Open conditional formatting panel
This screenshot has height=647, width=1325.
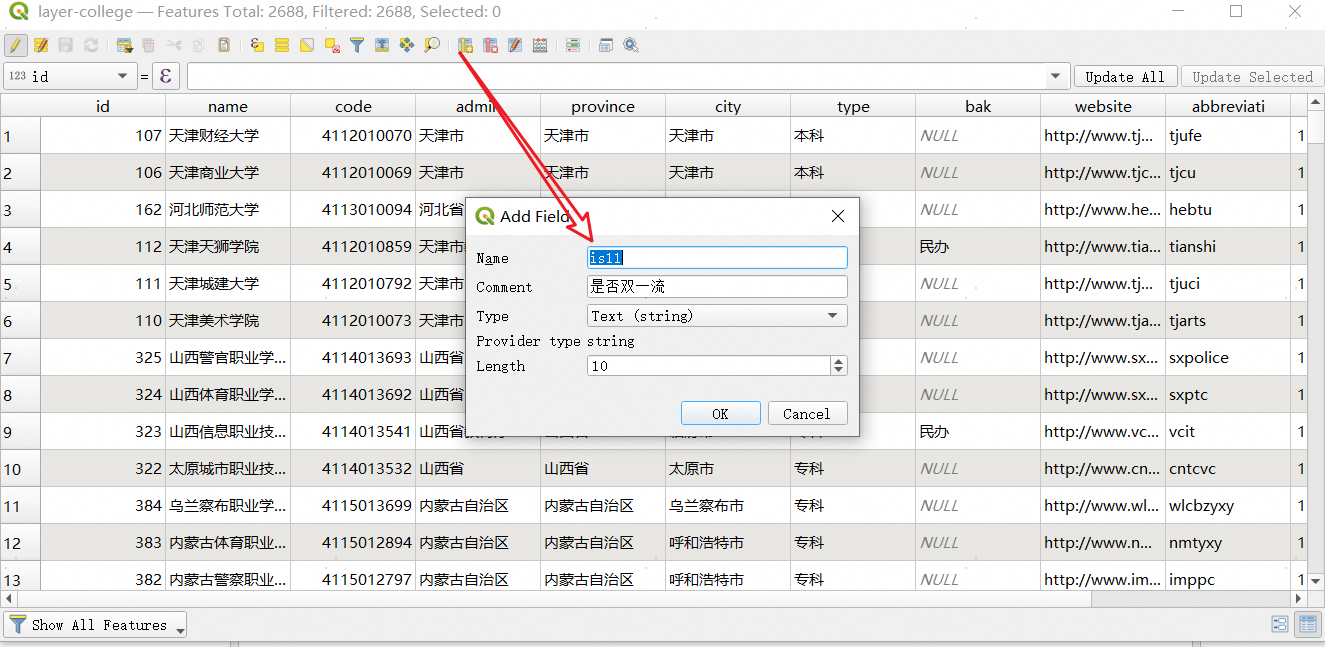(x=572, y=45)
